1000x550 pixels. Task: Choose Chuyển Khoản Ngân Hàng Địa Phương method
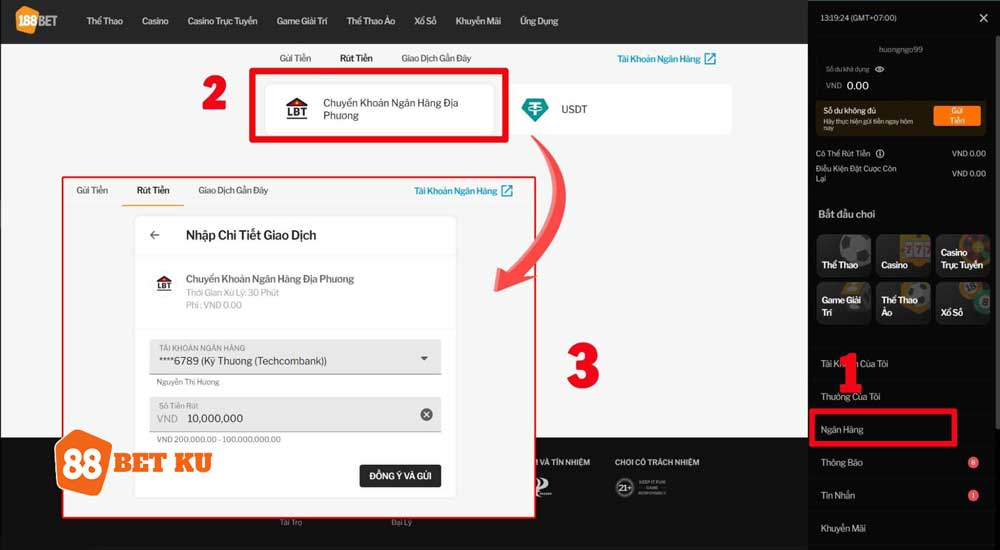379,109
